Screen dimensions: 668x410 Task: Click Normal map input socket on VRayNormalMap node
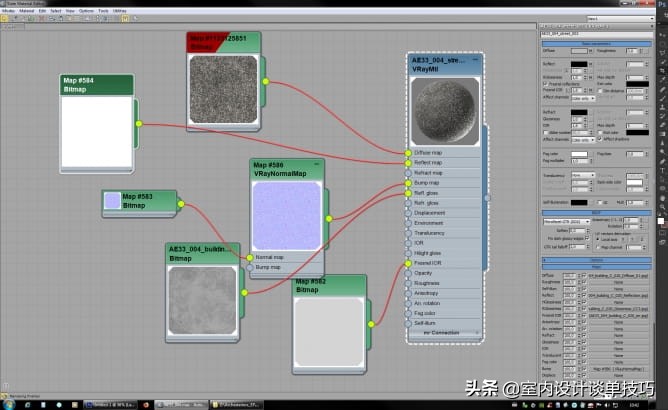[x=250, y=257]
